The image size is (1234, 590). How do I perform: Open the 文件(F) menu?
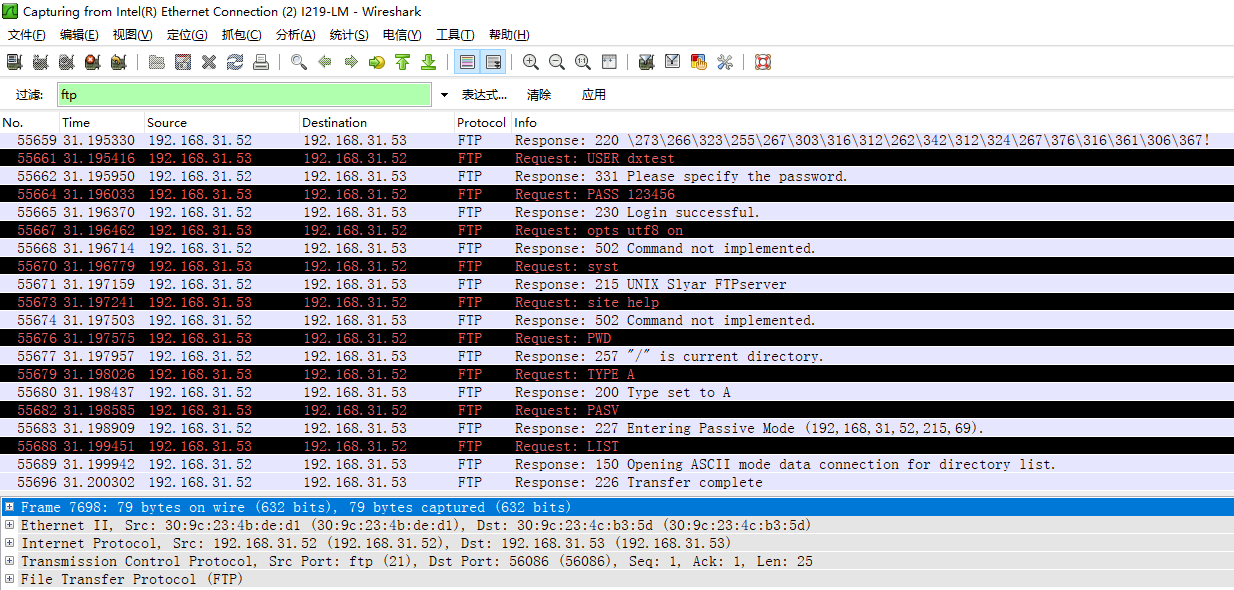[27, 35]
